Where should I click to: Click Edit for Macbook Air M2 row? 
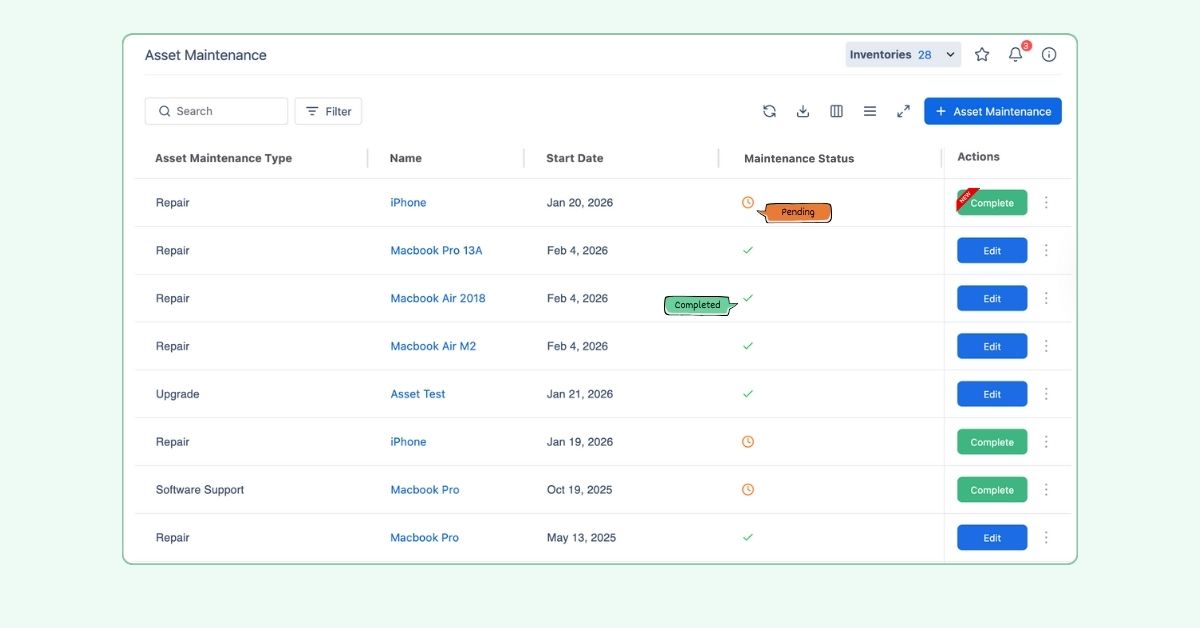click(x=991, y=346)
